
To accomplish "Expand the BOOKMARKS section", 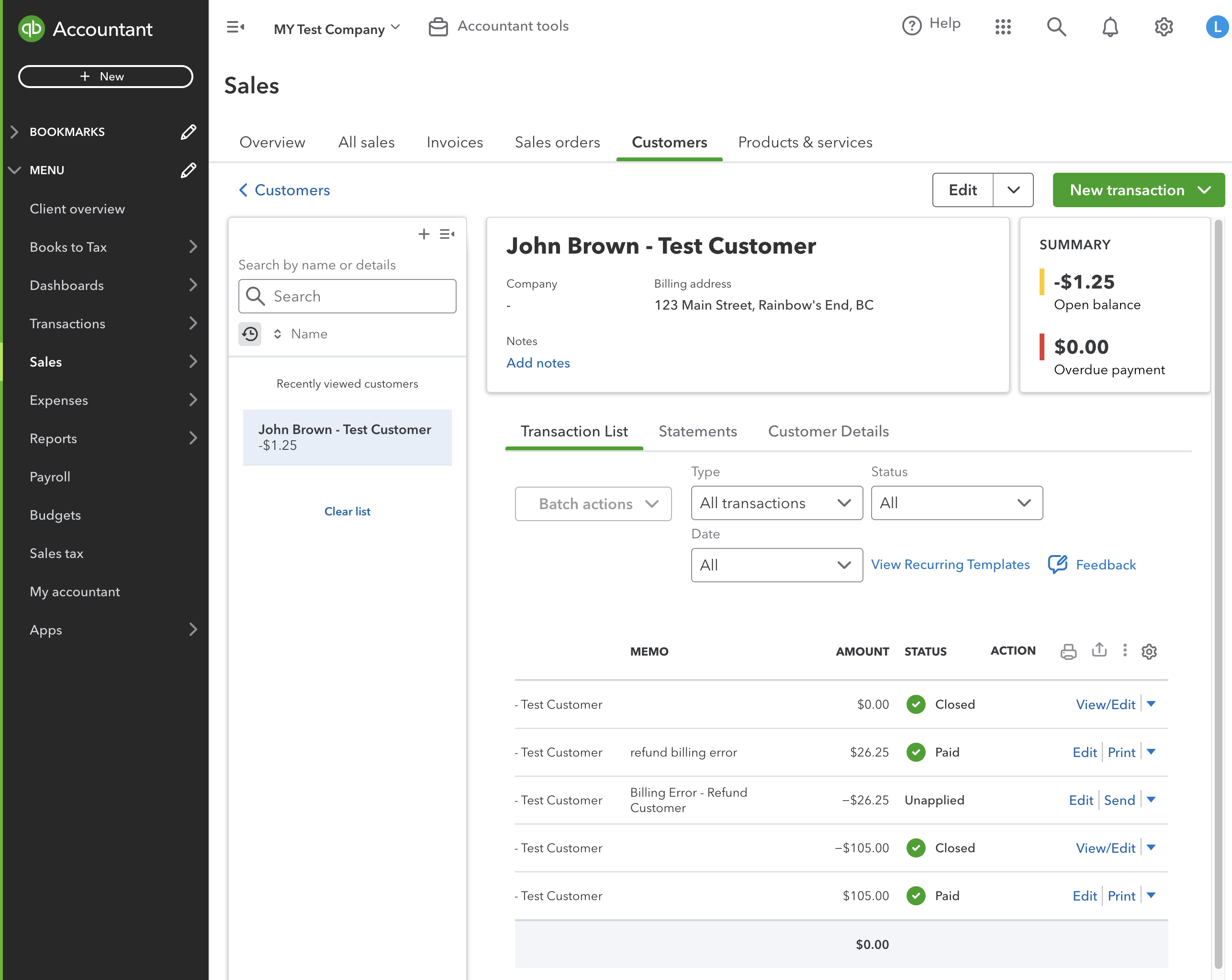I will [14, 132].
